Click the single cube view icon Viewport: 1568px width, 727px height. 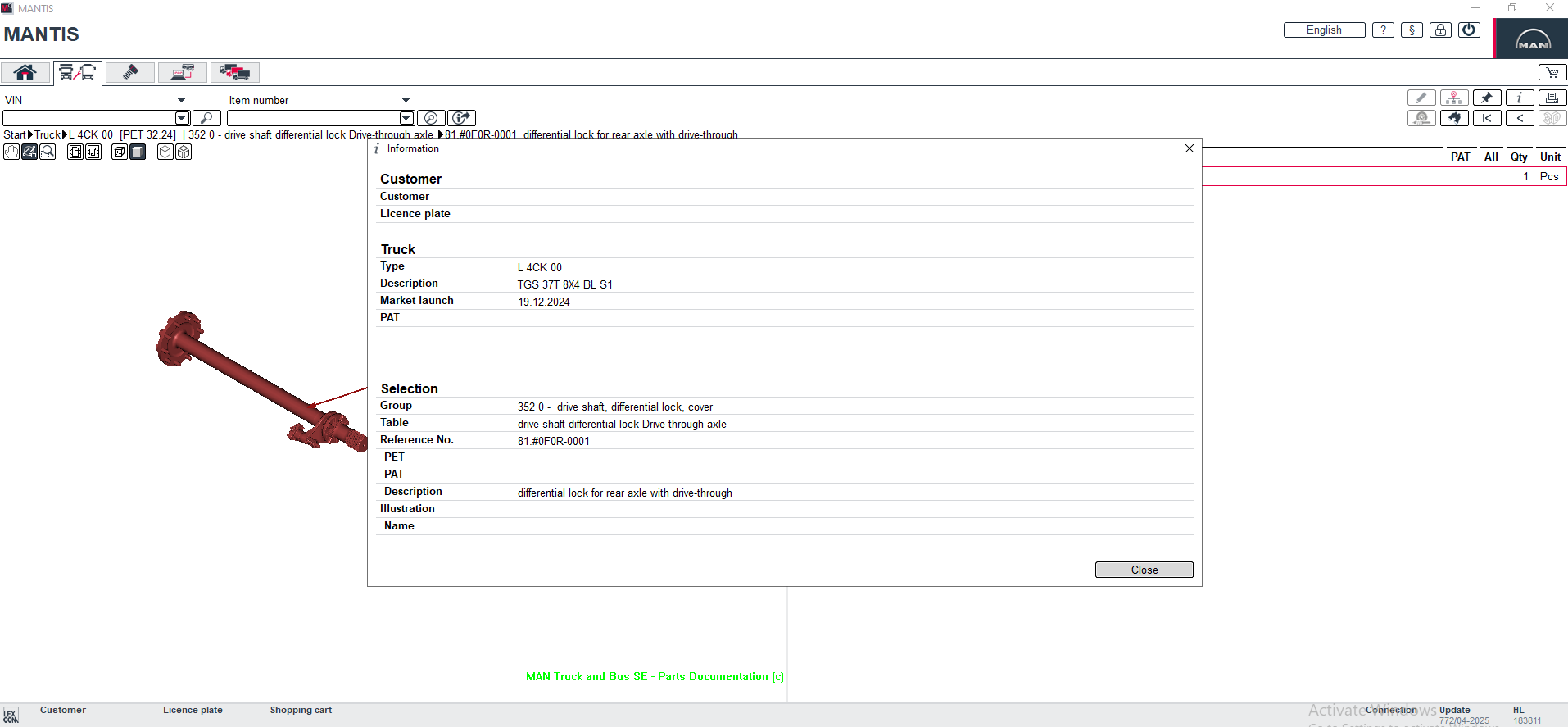tap(165, 152)
